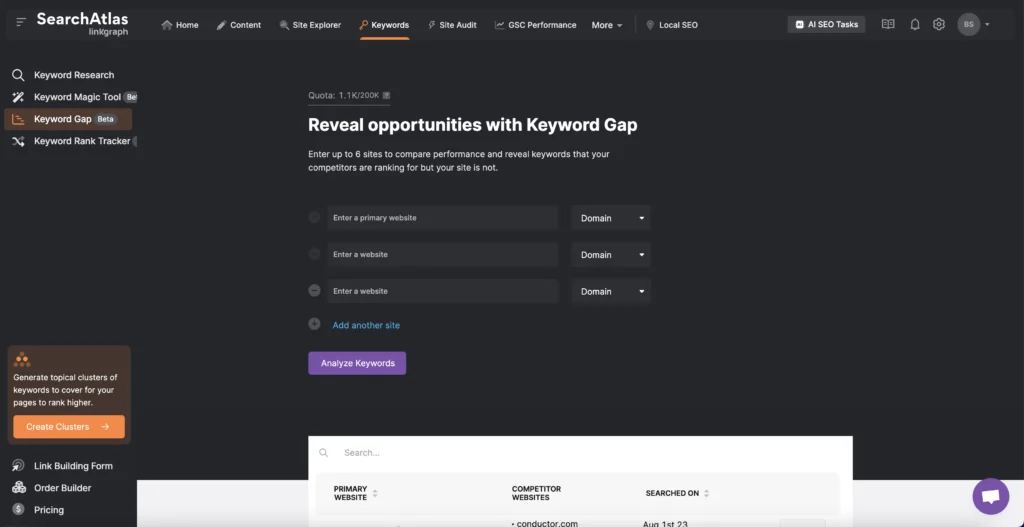Remove third website row with minus icon

point(314,291)
